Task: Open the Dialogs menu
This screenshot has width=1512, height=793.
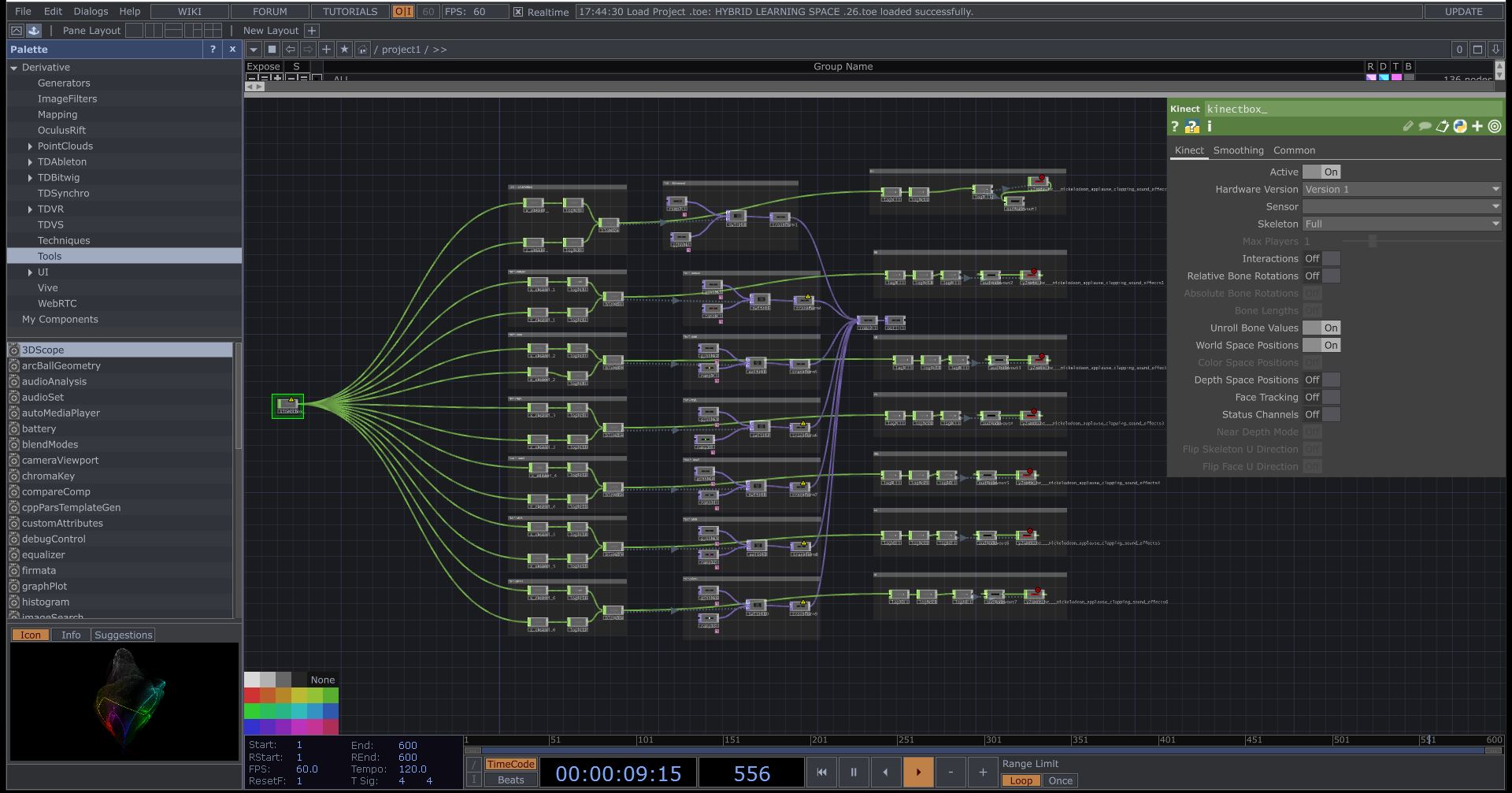Action: (x=91, y=12)
